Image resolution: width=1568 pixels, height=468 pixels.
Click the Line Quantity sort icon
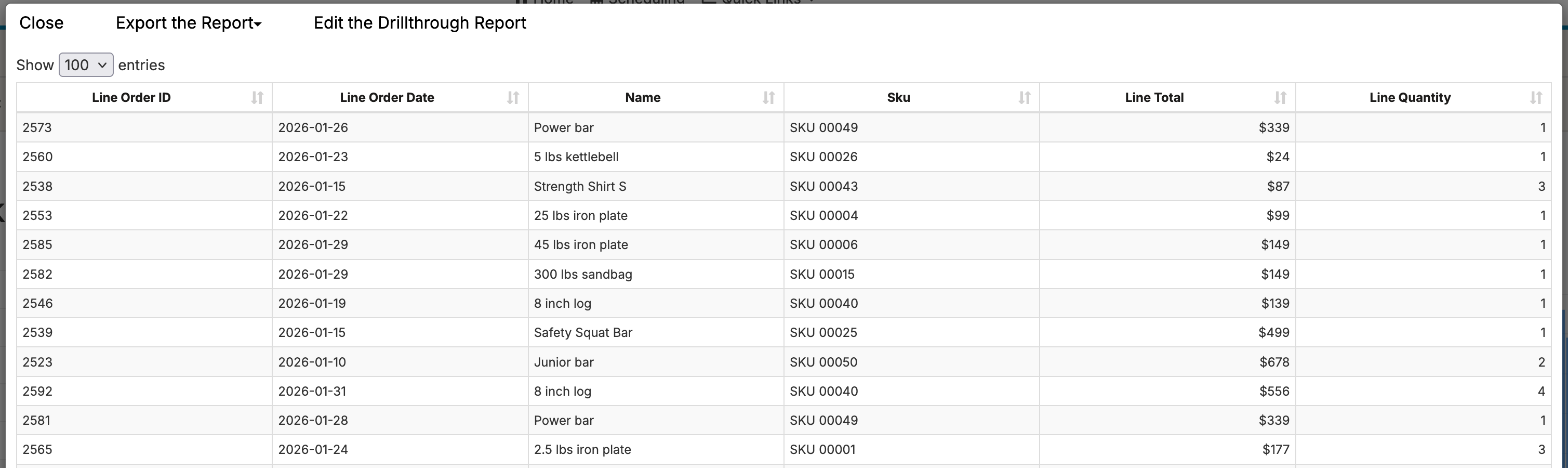tap(1535, 98)
